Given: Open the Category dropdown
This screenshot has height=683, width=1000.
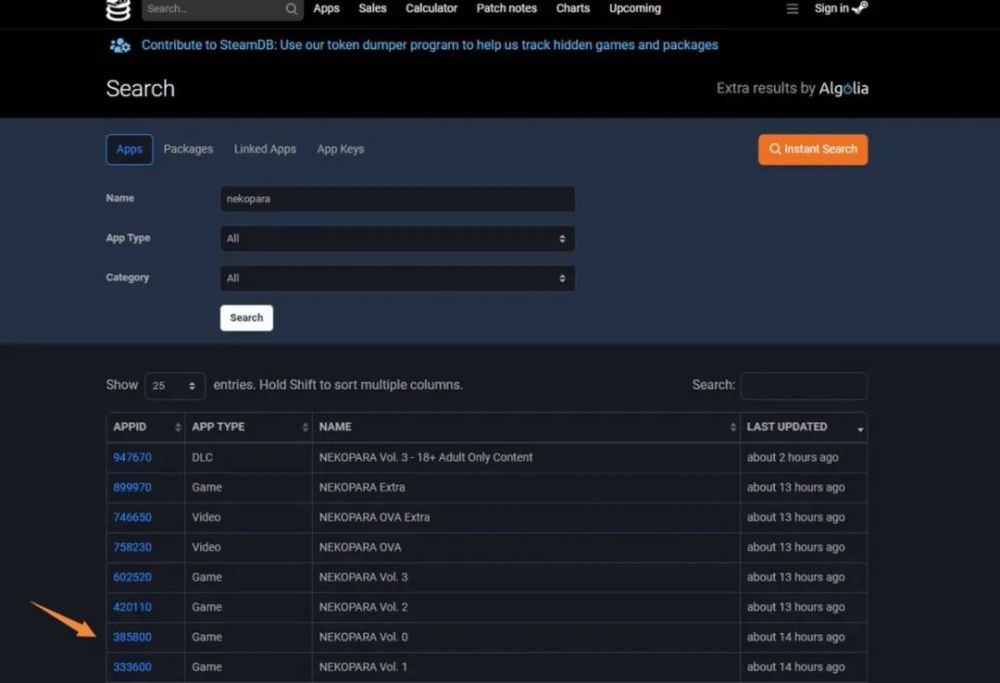Looking at the screenshot, I should 397,278.
